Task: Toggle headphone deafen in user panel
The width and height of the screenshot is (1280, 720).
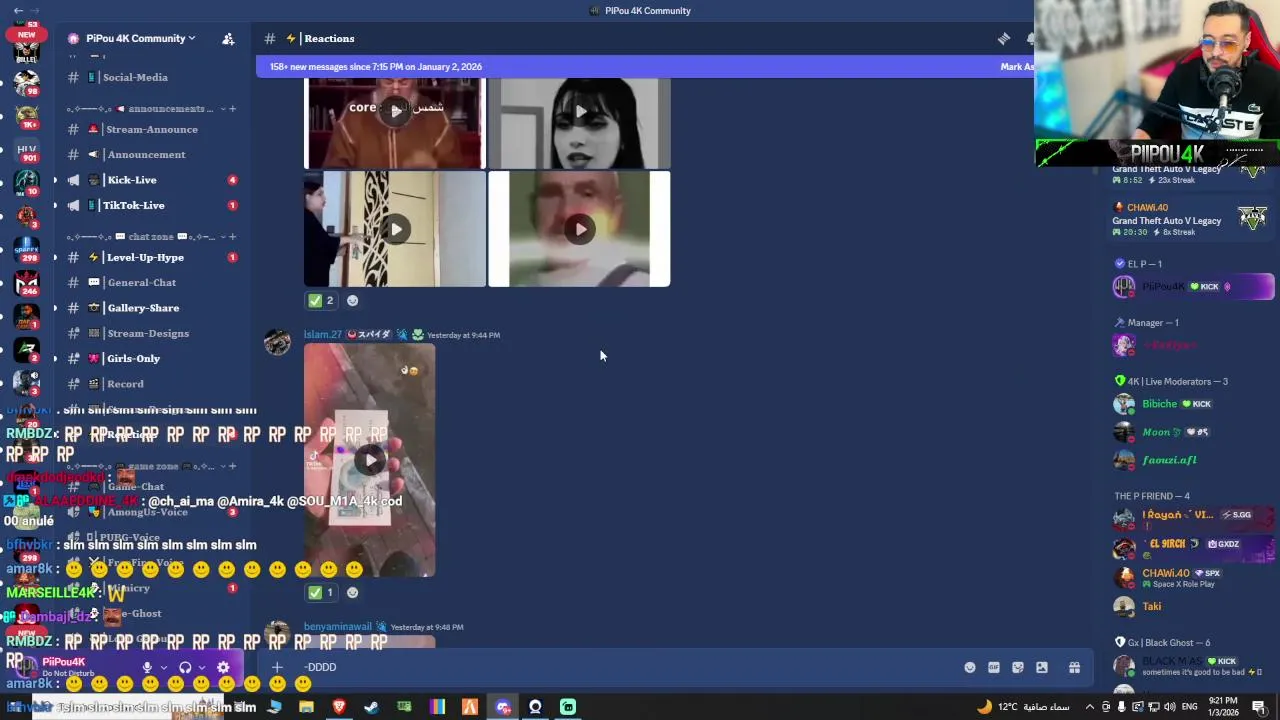Action: pyautogui.click(x=185, y=667)
